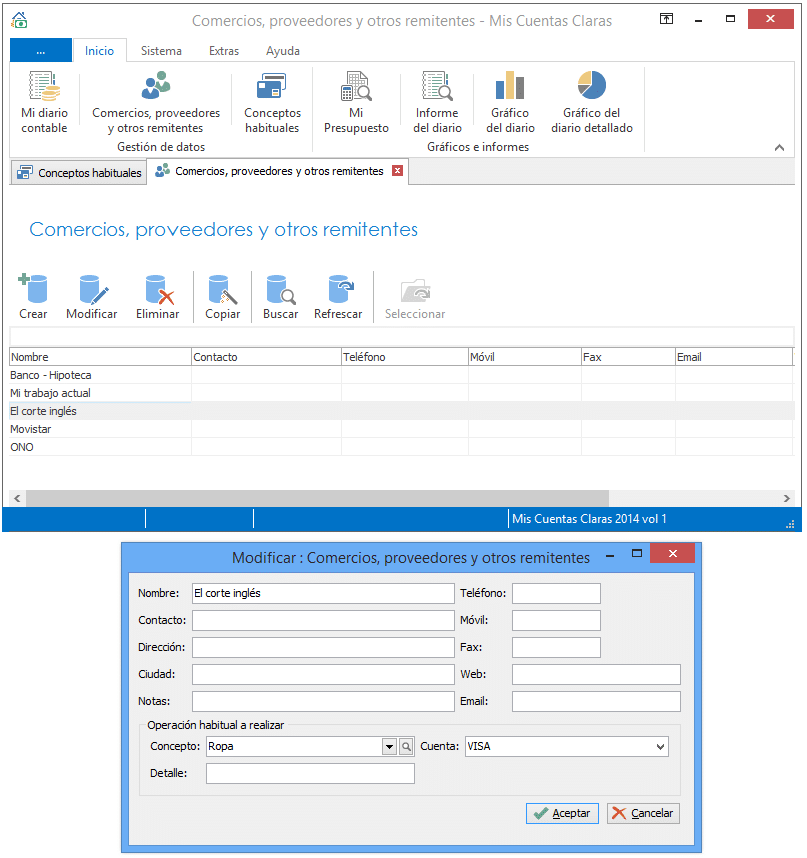The image size is (807, 858).
Task: Click the Notas input field
Action: (x=323, y=701)
